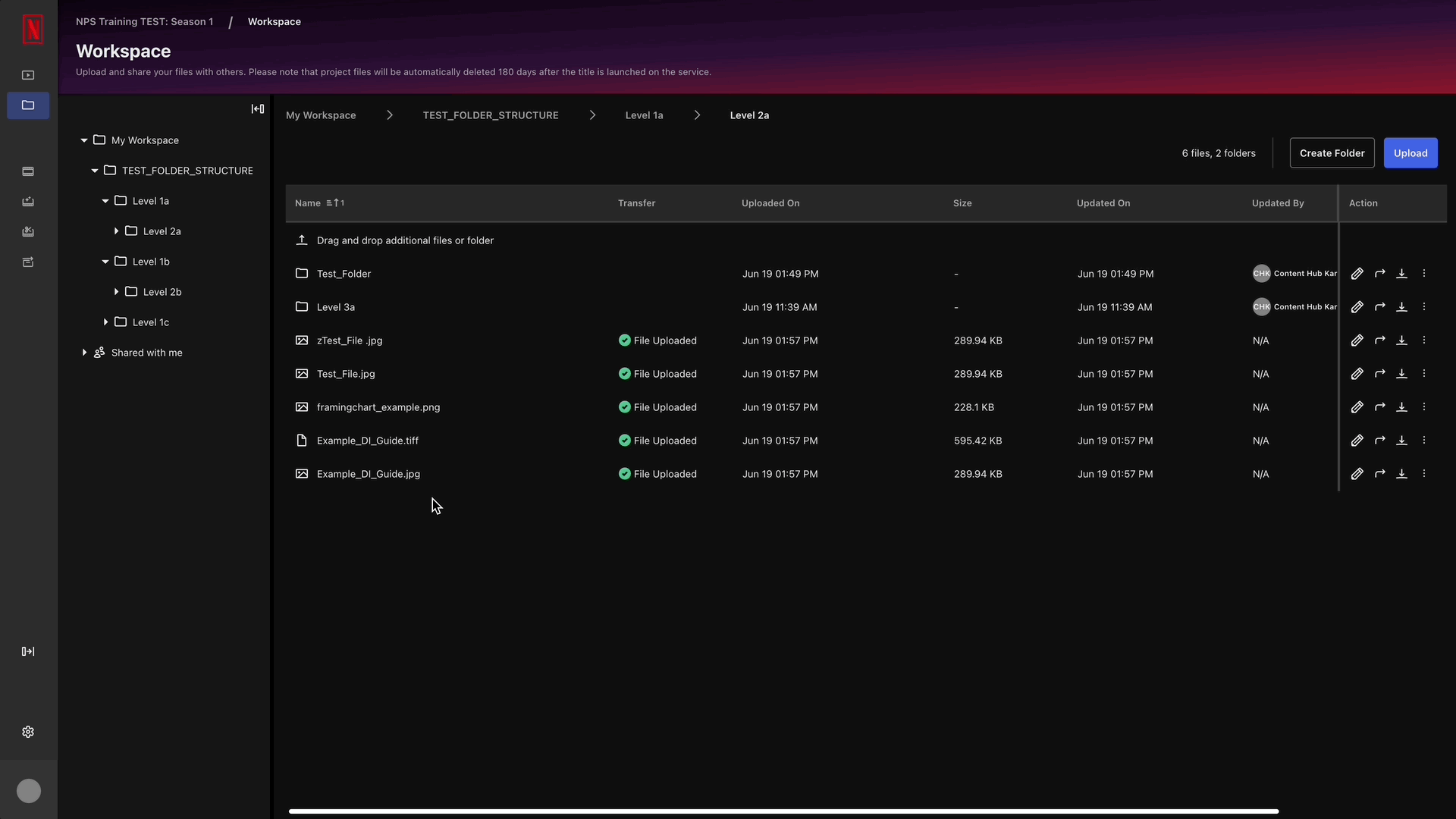The height and width of the screenshot is (819, 1456).
Task: Open the Test_File.jpg file
Action: pyautogui.click(x=346, y=374)
